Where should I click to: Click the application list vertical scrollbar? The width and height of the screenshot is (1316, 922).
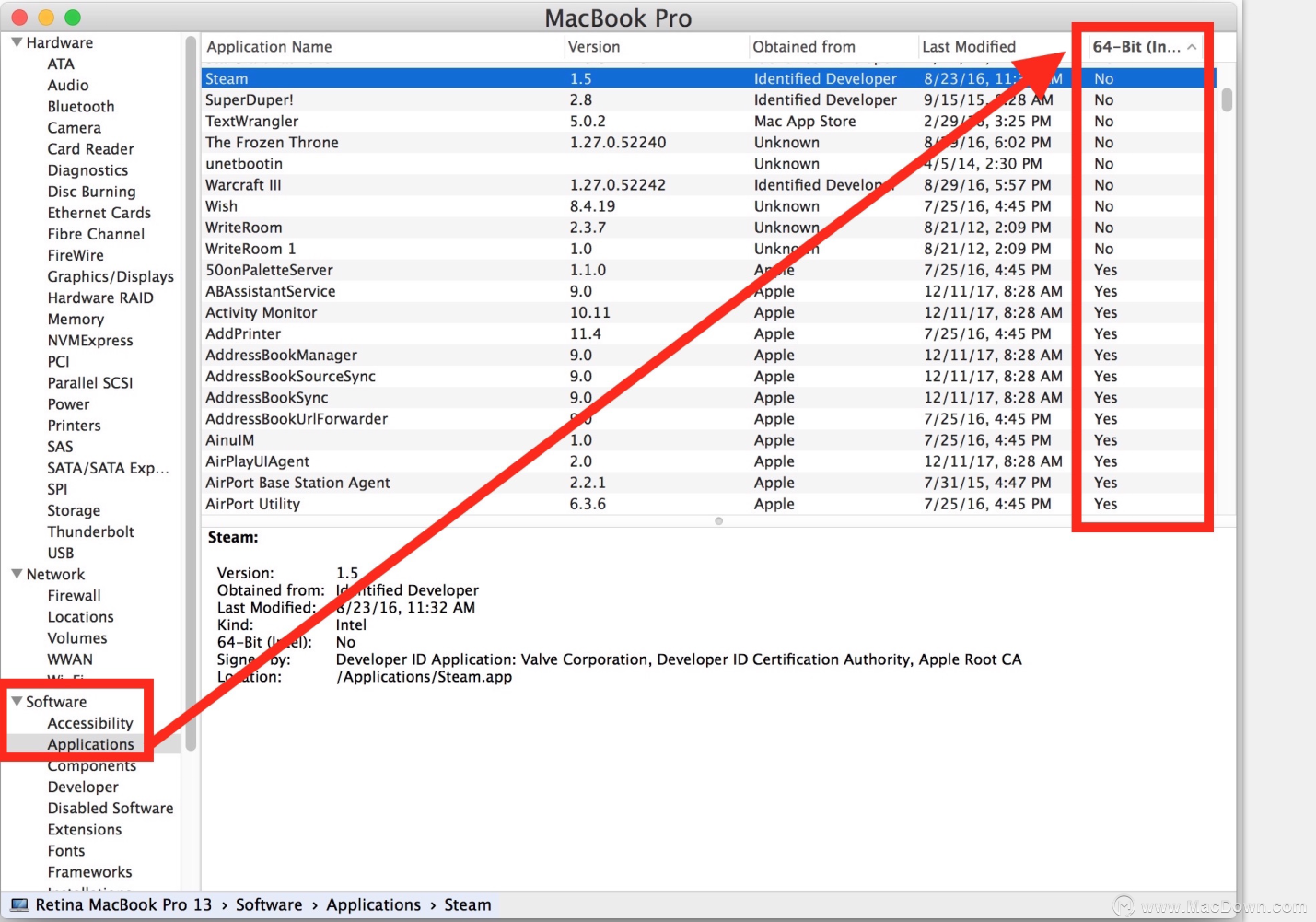(x=1227, y=99)
